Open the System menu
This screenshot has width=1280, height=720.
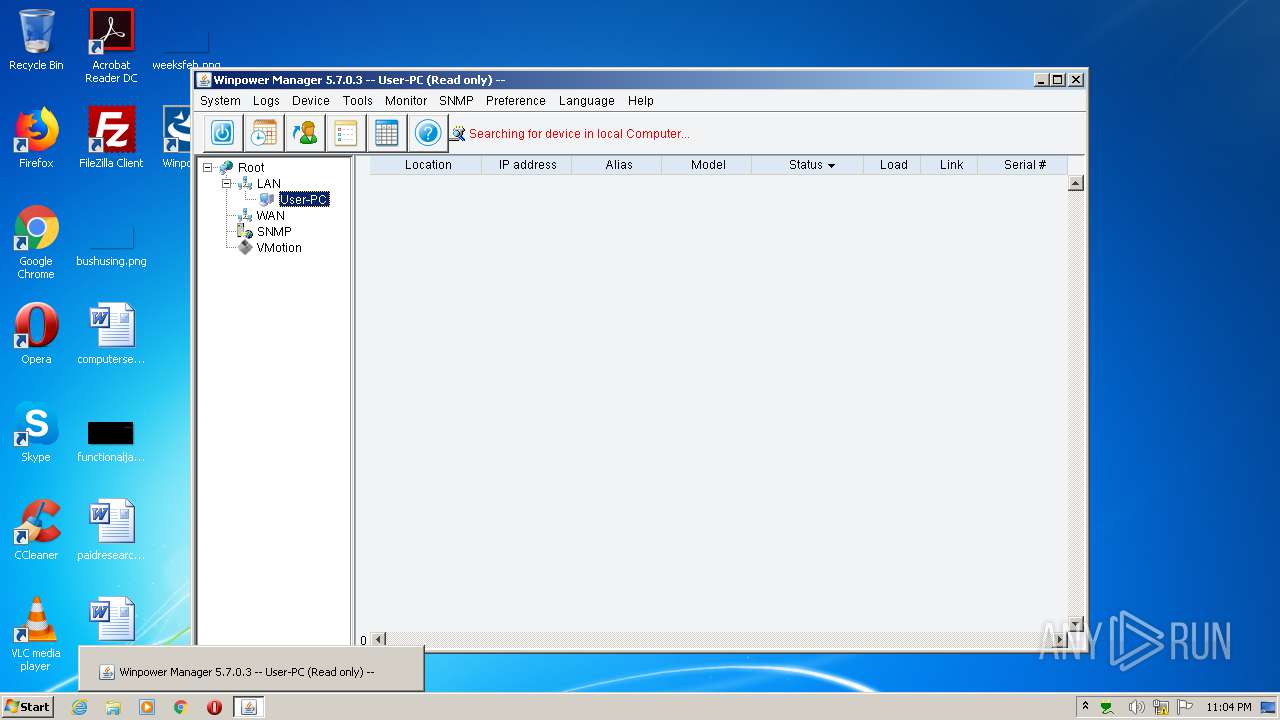click(x=220, y=101)
